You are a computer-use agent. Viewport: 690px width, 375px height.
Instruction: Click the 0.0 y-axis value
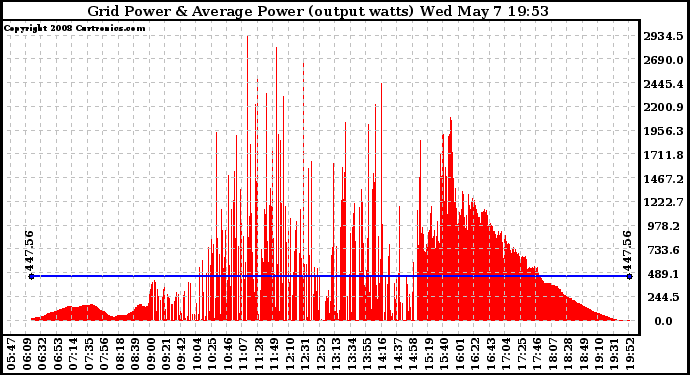[x=664, y=321]
